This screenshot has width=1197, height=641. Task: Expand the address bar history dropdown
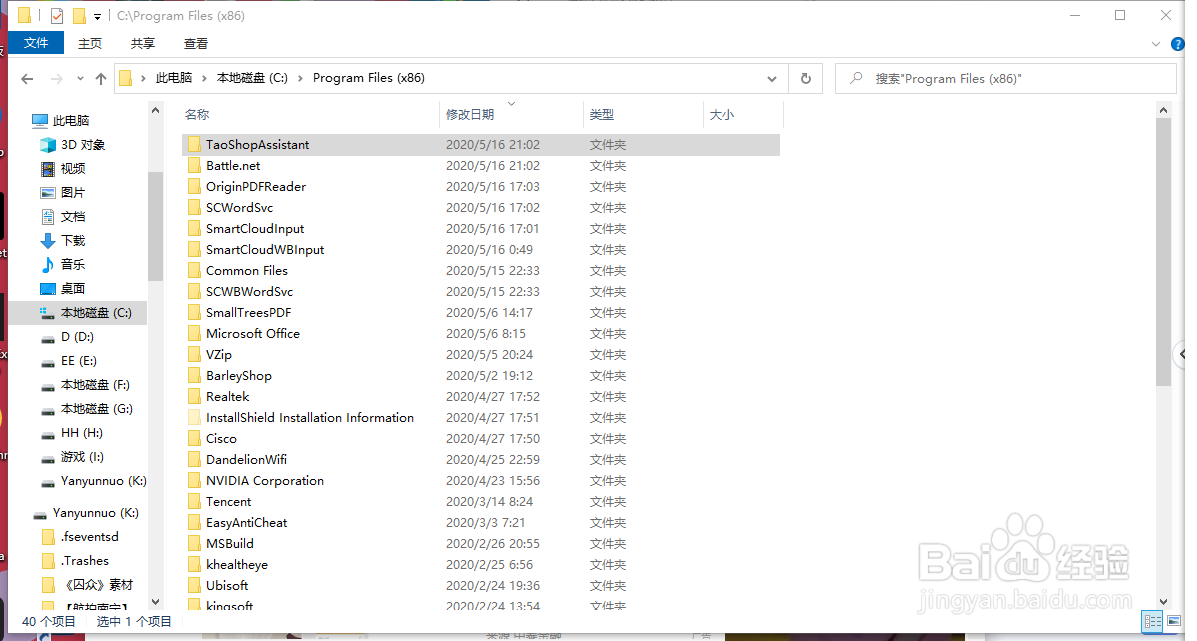click(x=772, y=79)
